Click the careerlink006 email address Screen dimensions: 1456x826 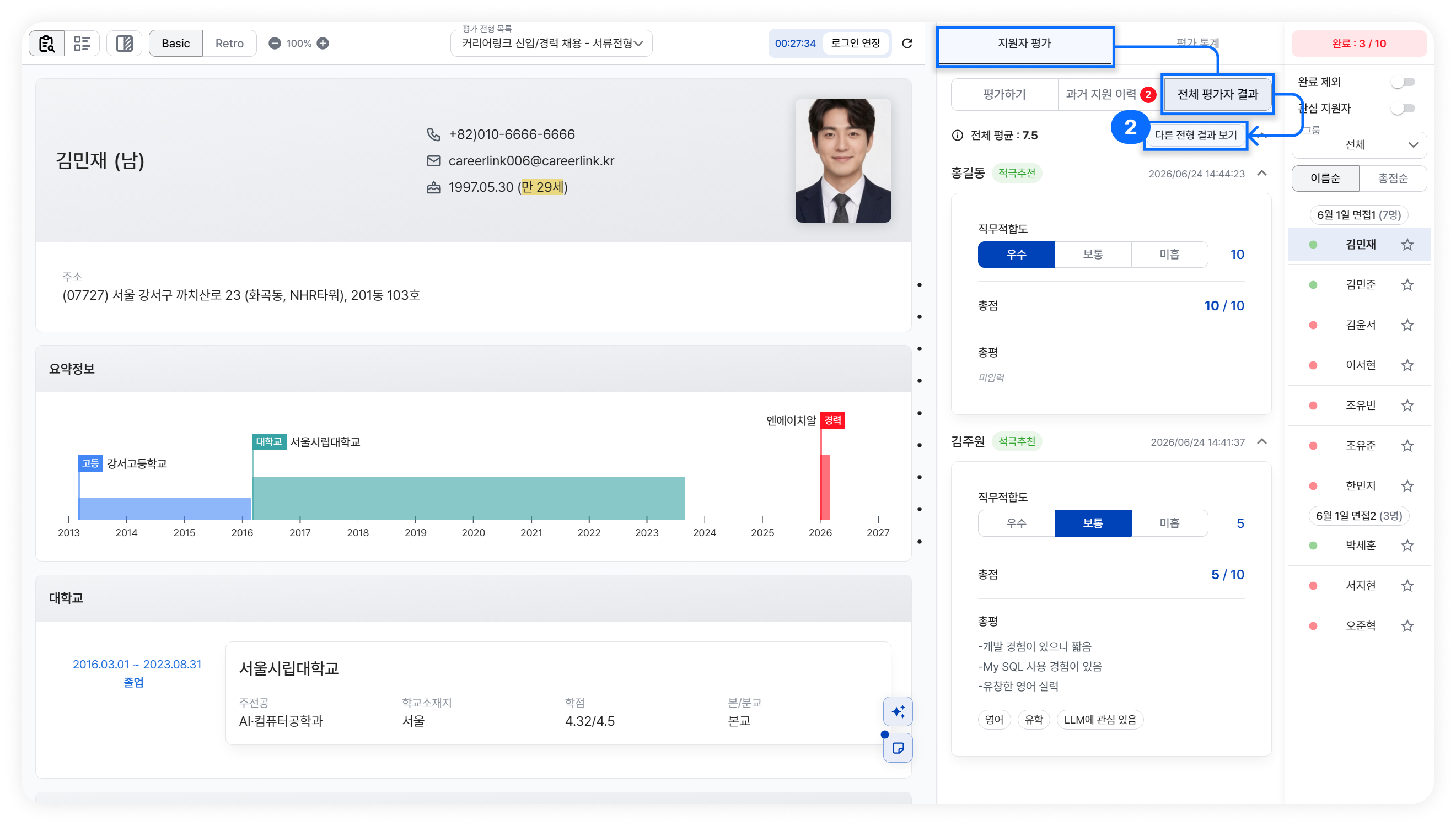point(531,161)
